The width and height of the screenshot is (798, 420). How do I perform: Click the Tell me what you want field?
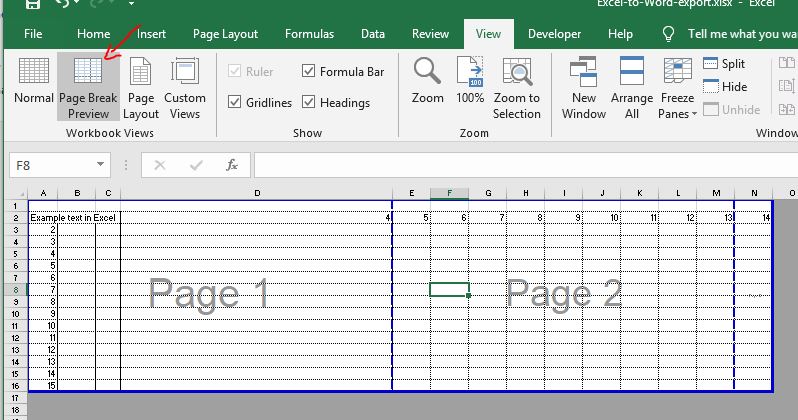pyautogui.click(x=743, y=34)
